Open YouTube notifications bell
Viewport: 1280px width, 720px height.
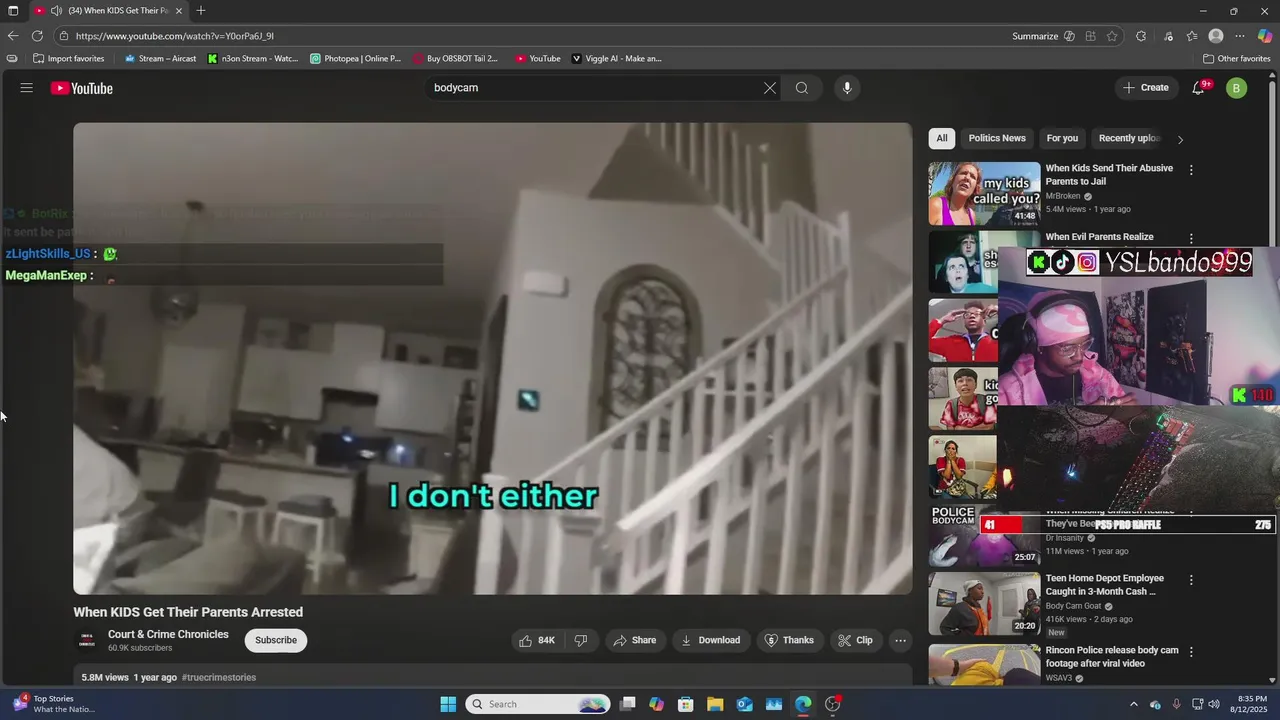[1199, 88]
